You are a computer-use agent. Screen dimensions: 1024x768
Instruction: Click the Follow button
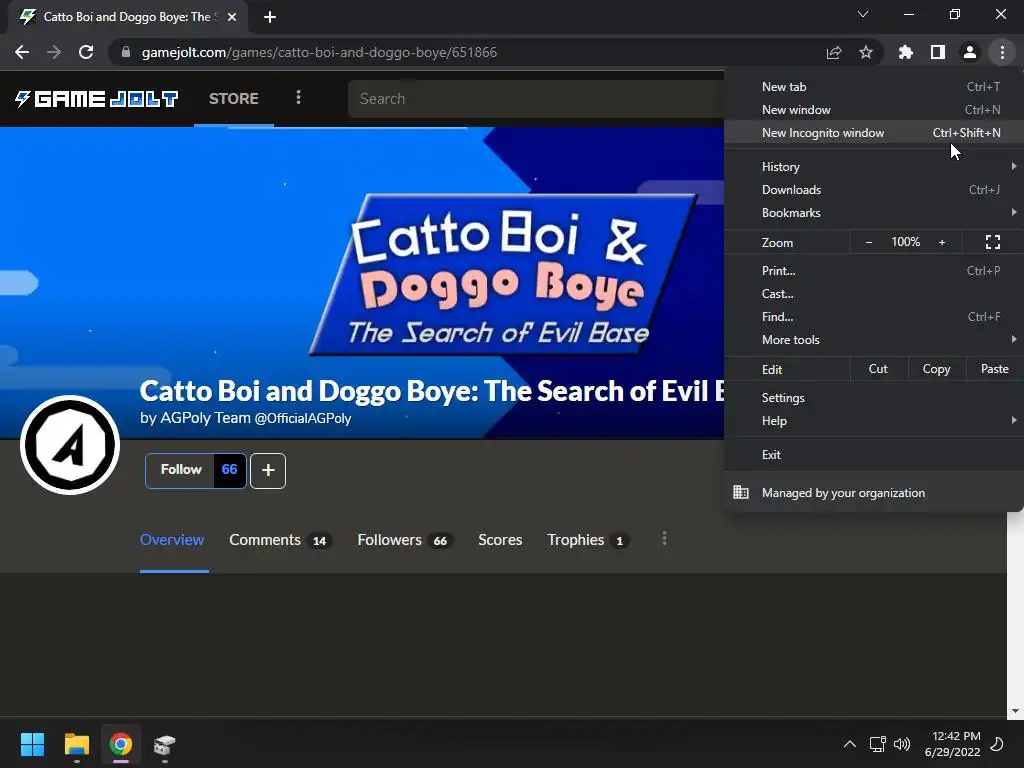181,470
